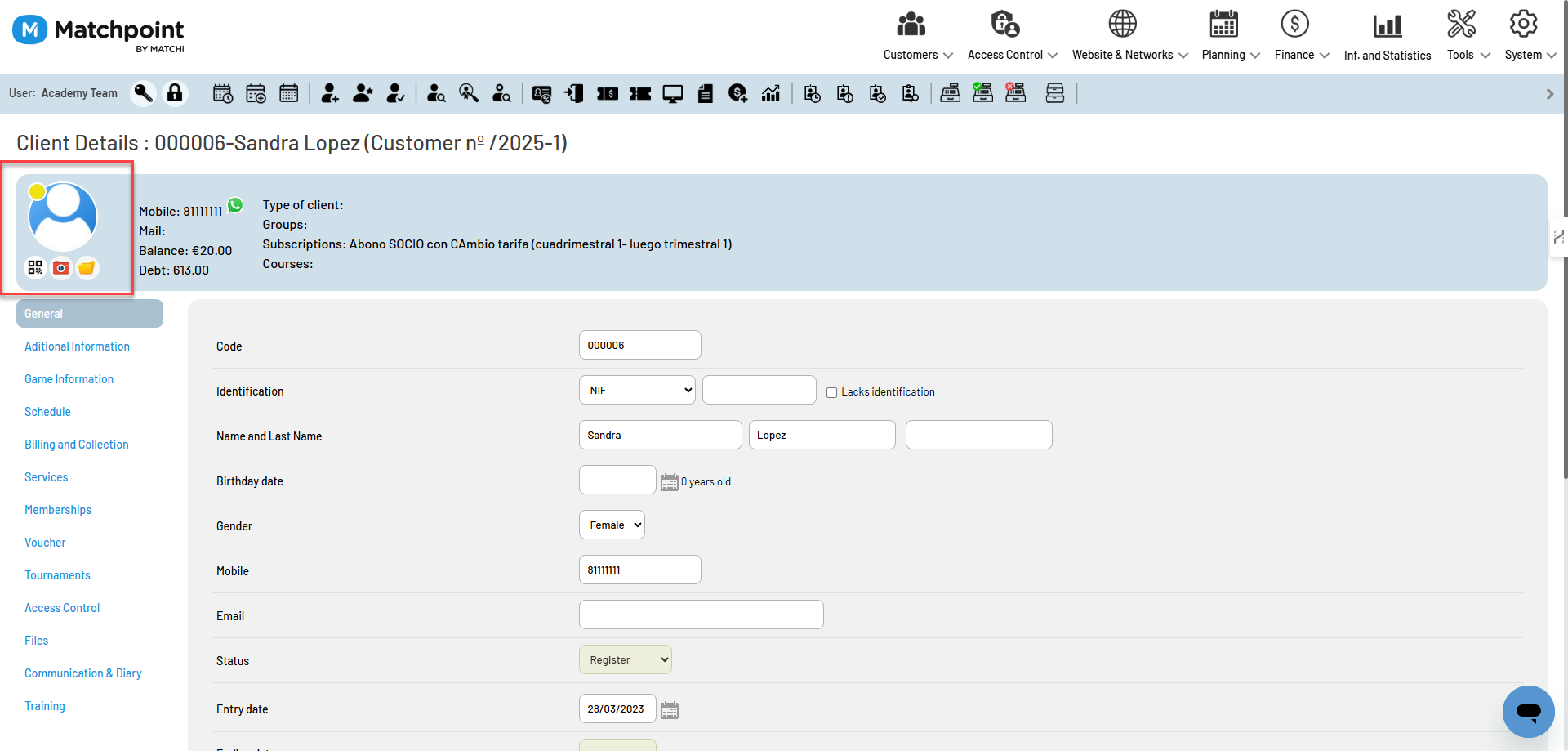Screen dimensions: 1568x751
Task: Open the statistics chart icon in toolbar
Action: (771, 94)
